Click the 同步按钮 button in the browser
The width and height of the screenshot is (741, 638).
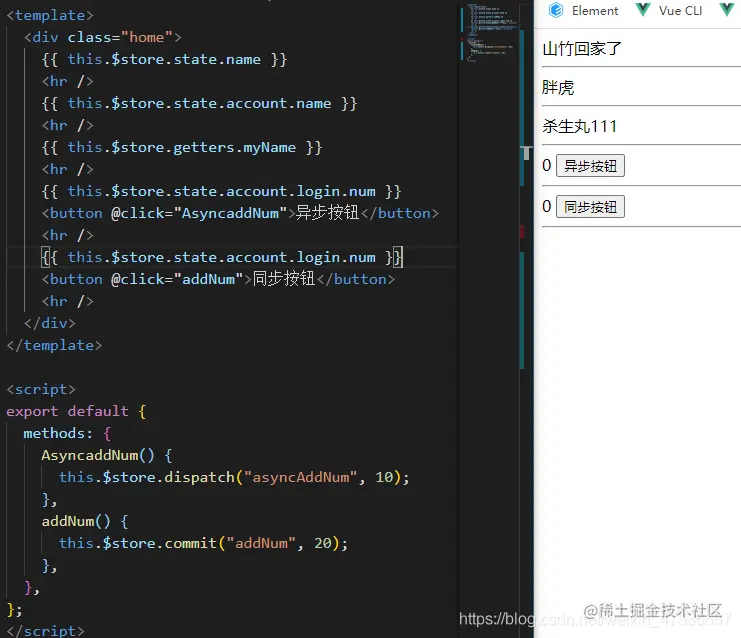click(590, 207)
